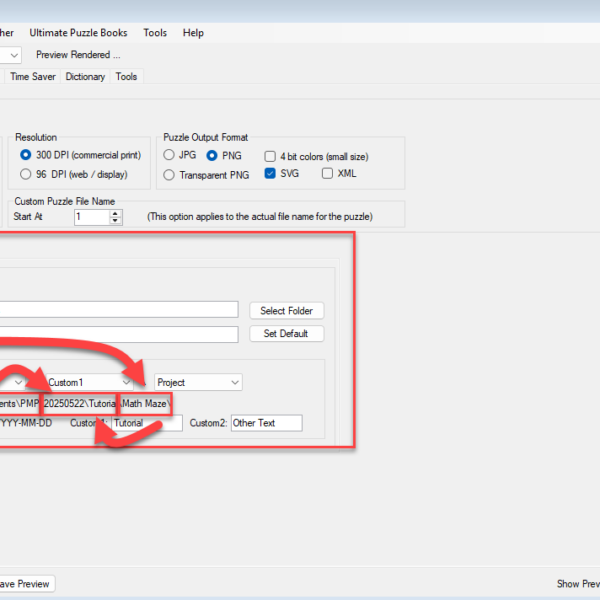Select 300 DPI commercial print resolution
Viewport: 600px width, 600px height.
pyautogui.click(x=26, y=156)
